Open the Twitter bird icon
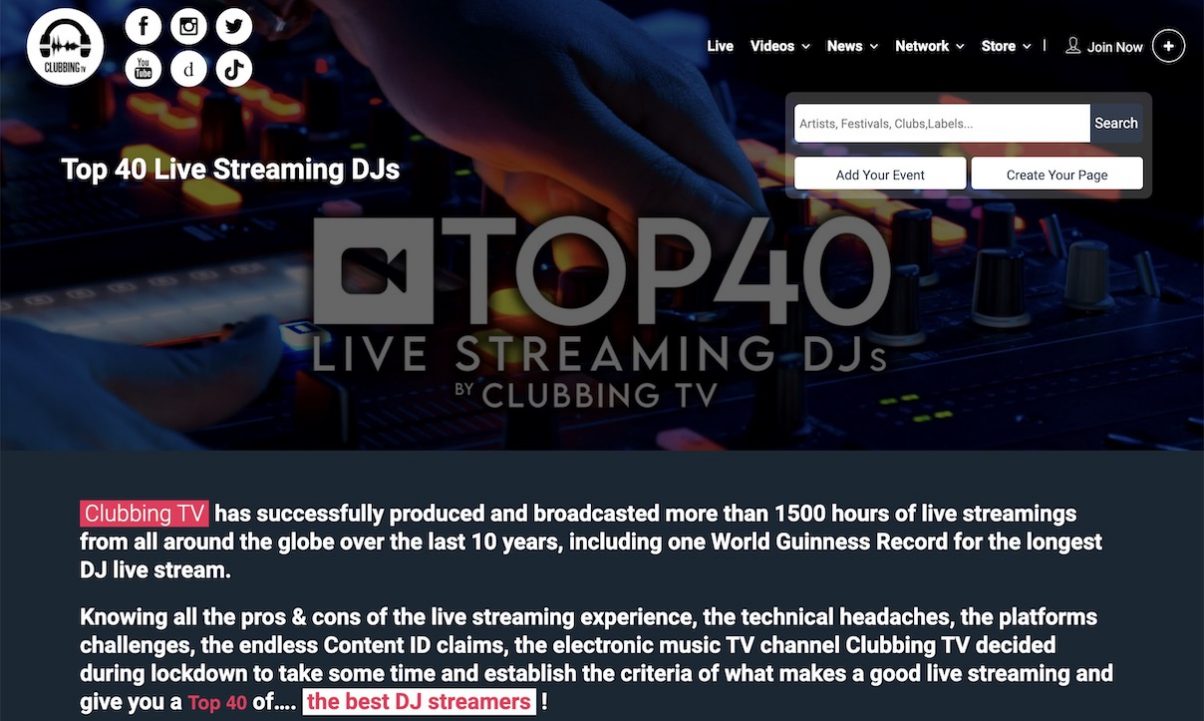1204x721 pixels. tap(233, 26)
